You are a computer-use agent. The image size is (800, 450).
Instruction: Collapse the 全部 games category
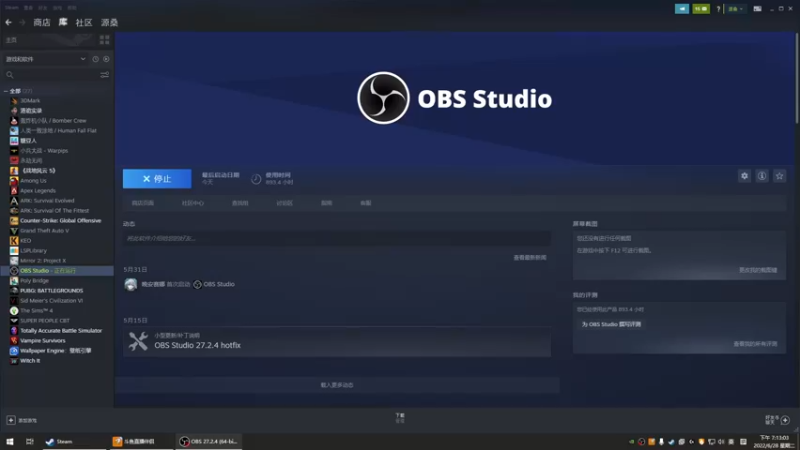click(6, 91)
